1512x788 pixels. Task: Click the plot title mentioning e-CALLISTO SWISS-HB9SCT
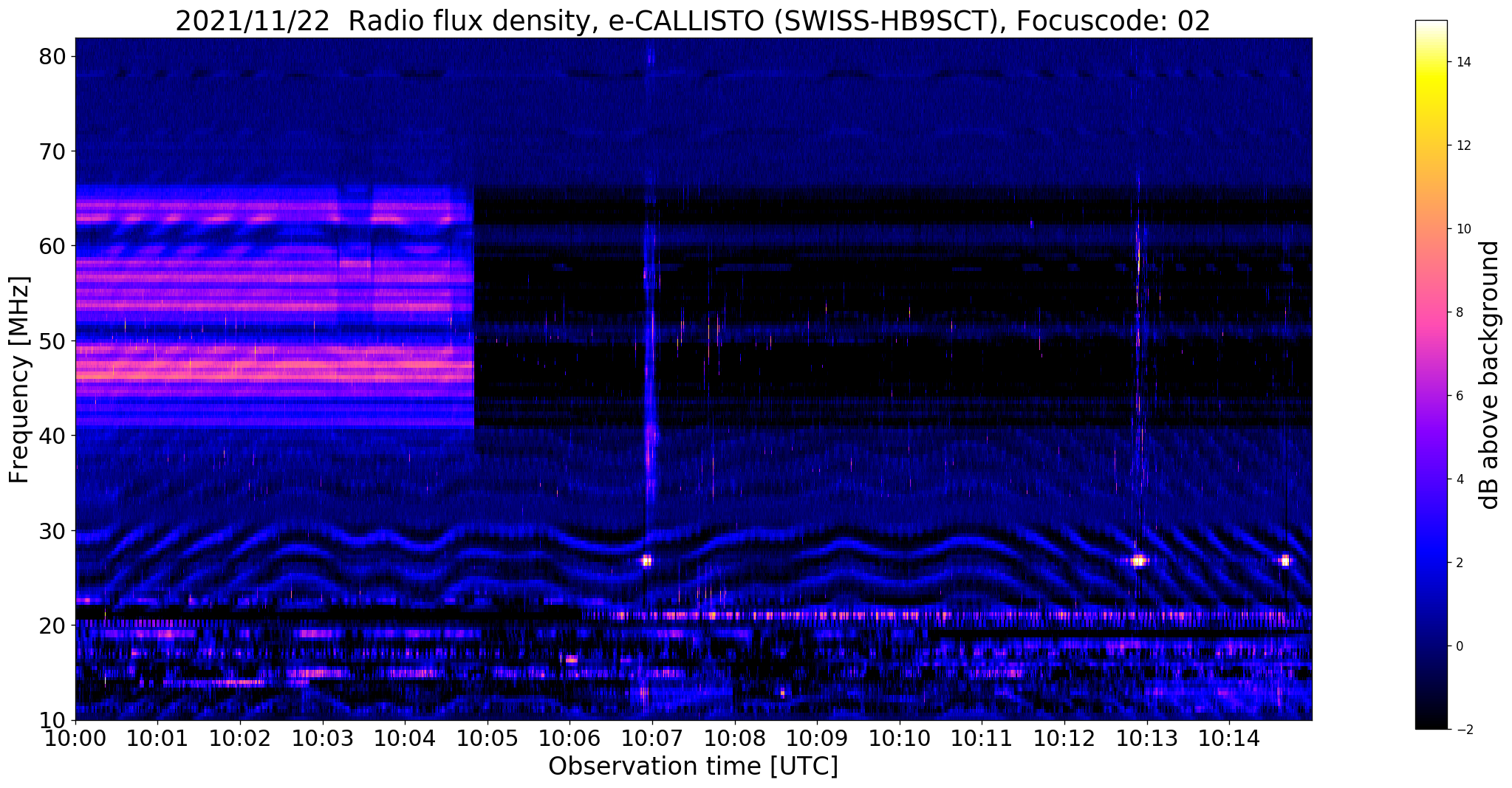pos(693,21)
